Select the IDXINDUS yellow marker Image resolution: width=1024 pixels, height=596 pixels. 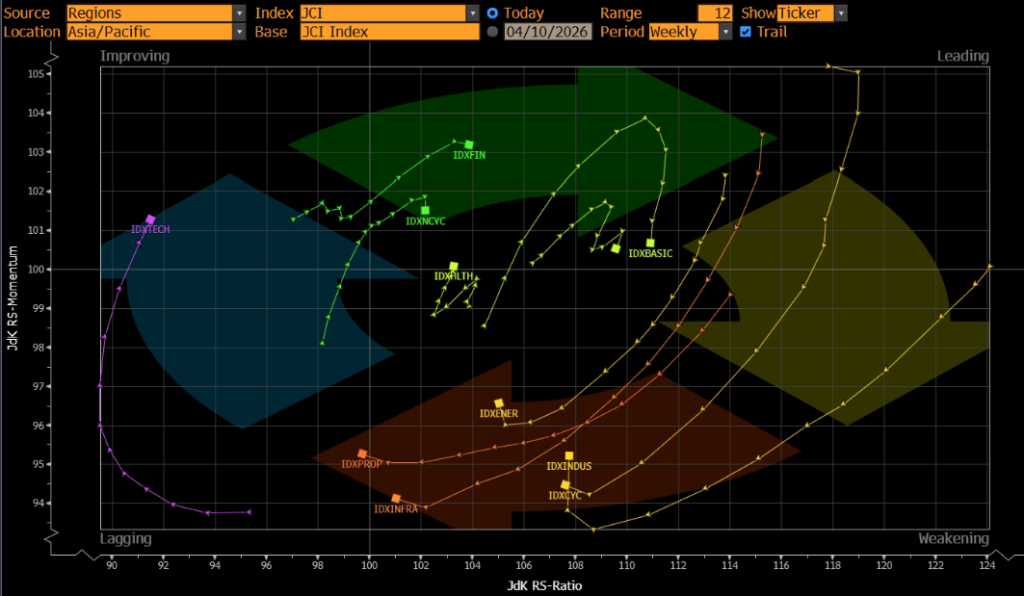click(569, 456)
